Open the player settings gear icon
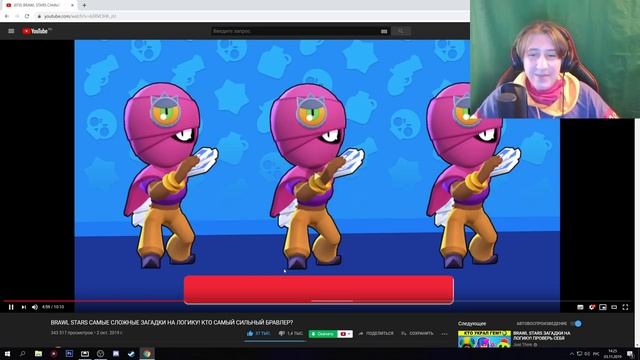 (591, 307)
